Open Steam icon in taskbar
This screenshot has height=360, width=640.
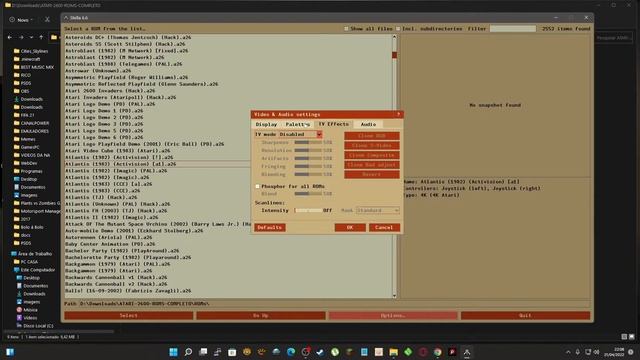320,352
